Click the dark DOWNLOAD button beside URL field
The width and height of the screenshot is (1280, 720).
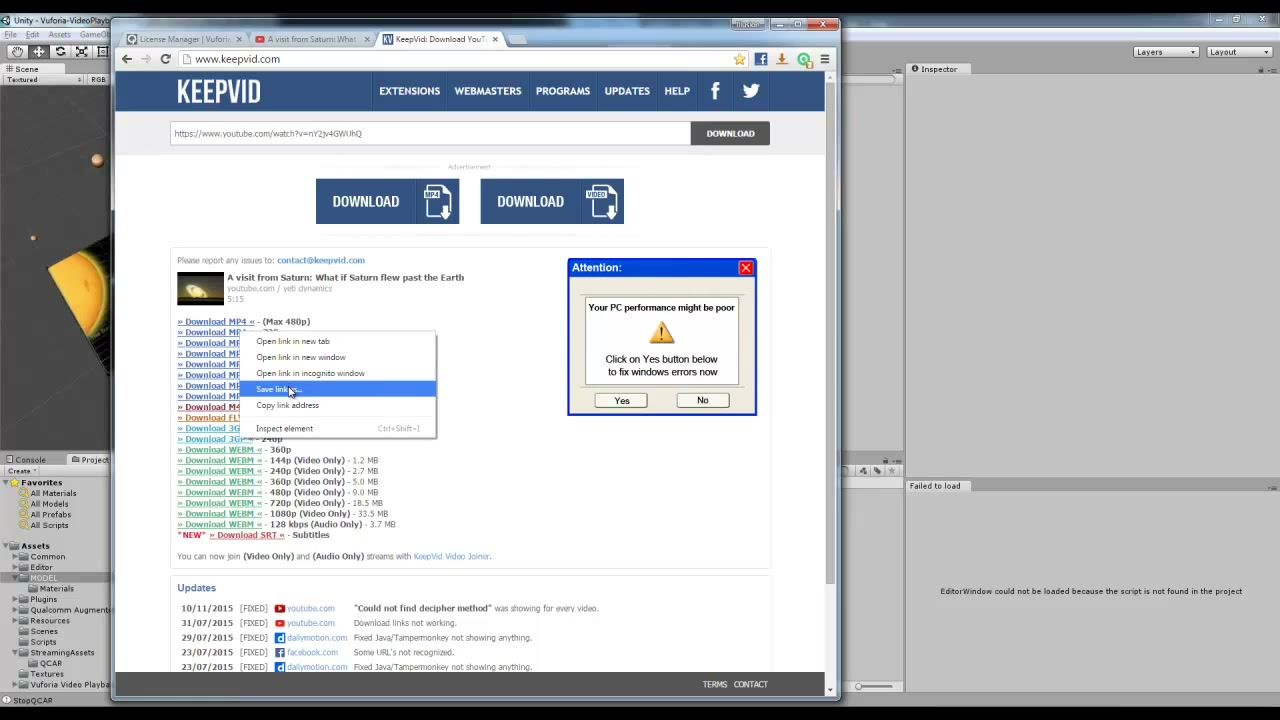(730, 133)
